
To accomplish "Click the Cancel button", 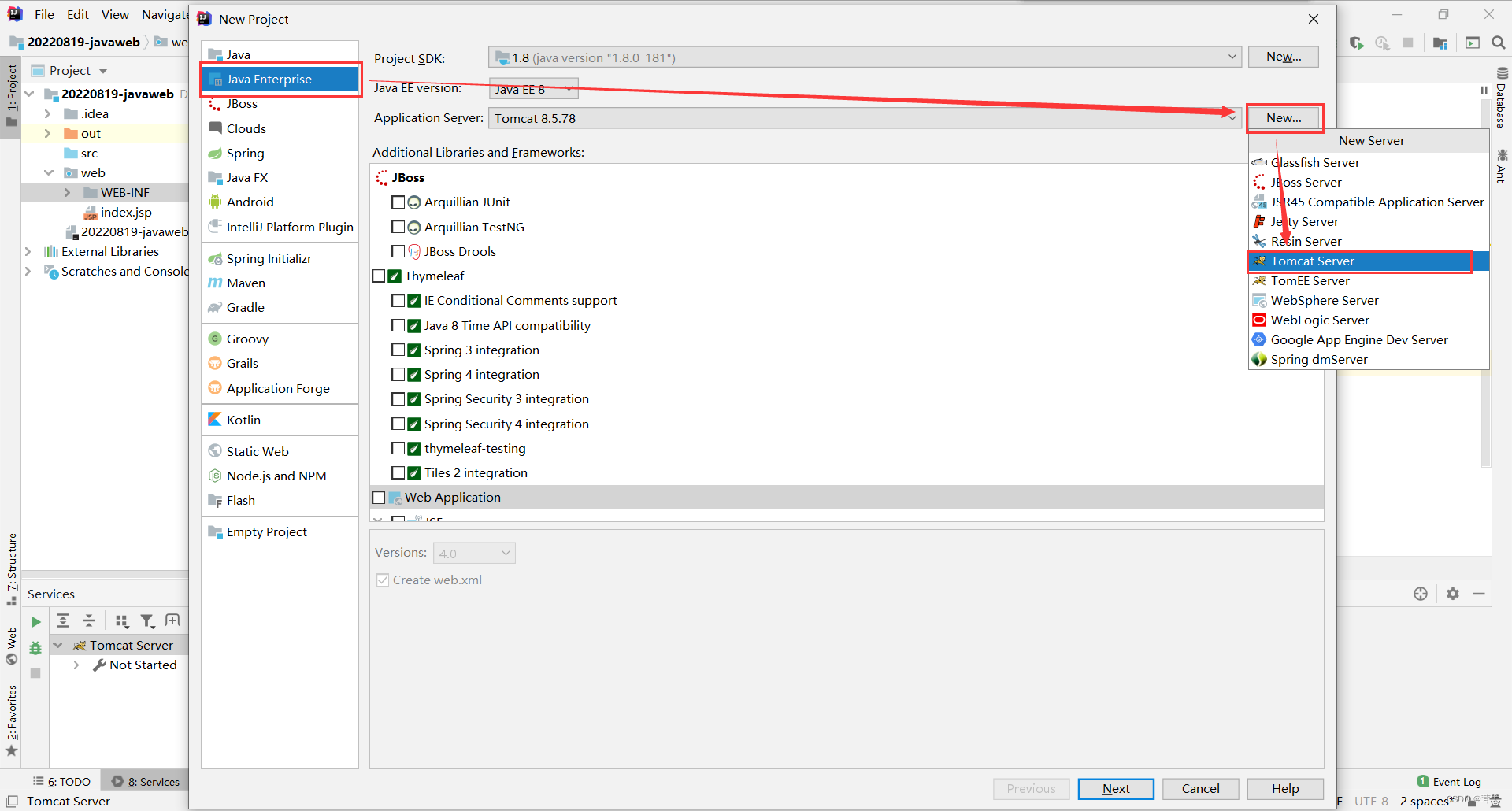I will point(1200,789).
